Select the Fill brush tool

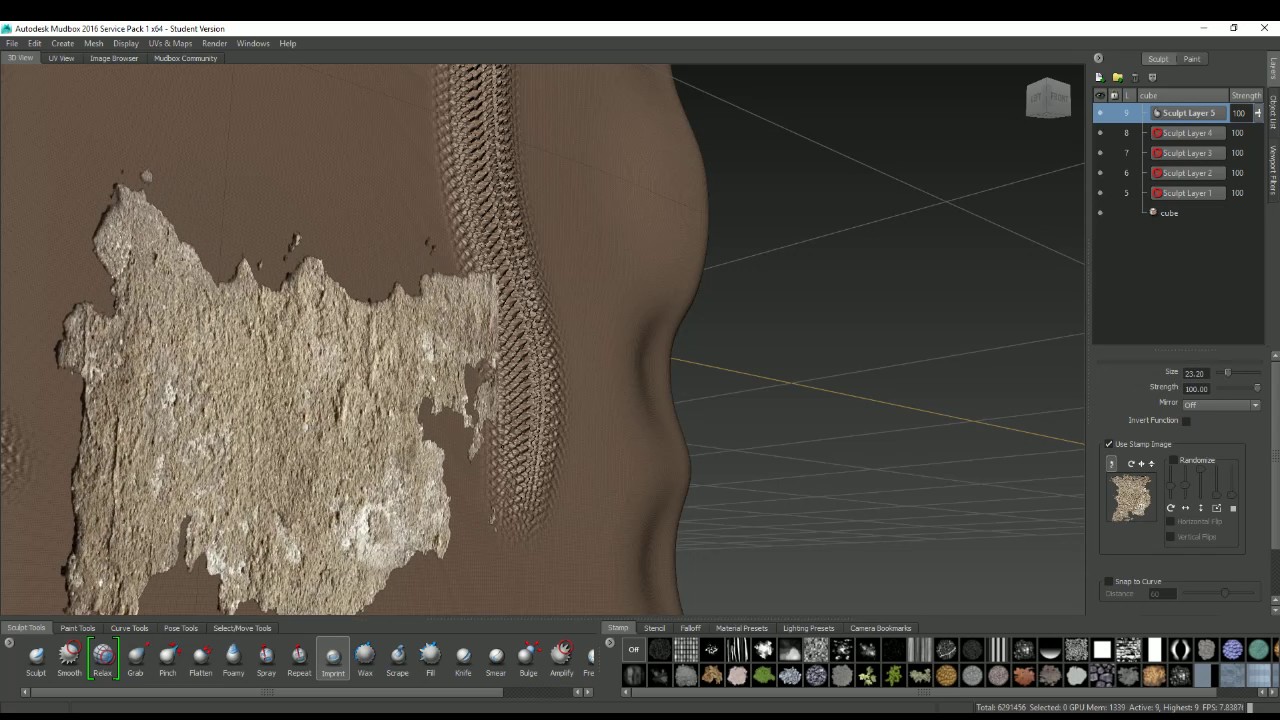coord(430,659)
